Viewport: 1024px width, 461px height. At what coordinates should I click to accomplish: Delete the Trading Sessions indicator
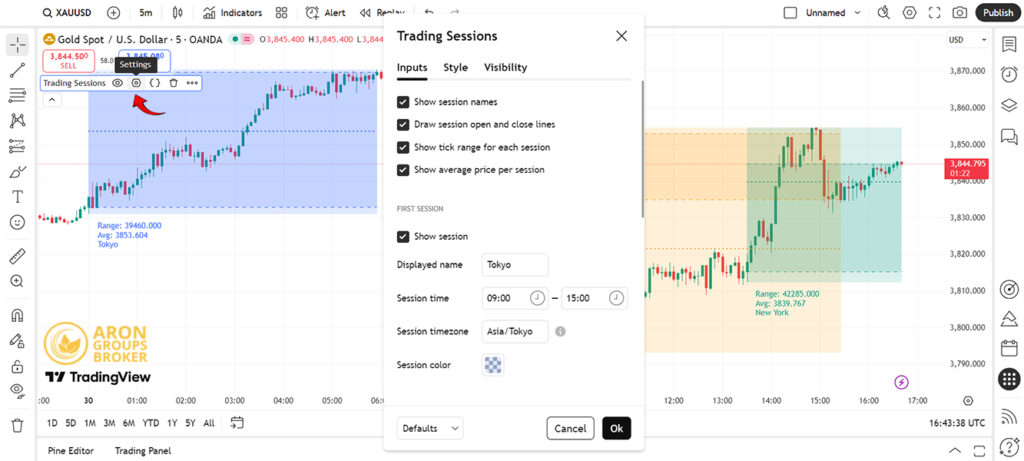(173, 83)
